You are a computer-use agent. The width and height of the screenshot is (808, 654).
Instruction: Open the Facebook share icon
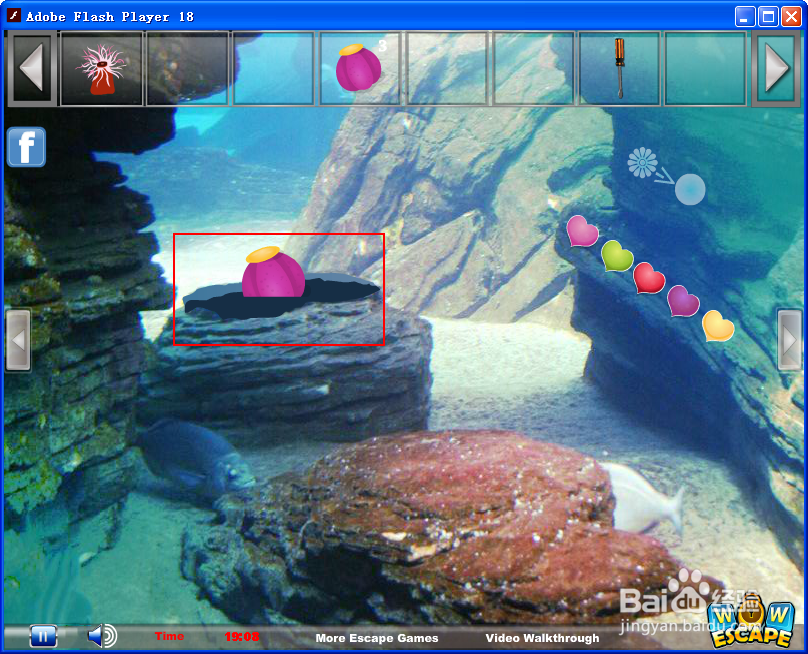click(x=26, y=147)
